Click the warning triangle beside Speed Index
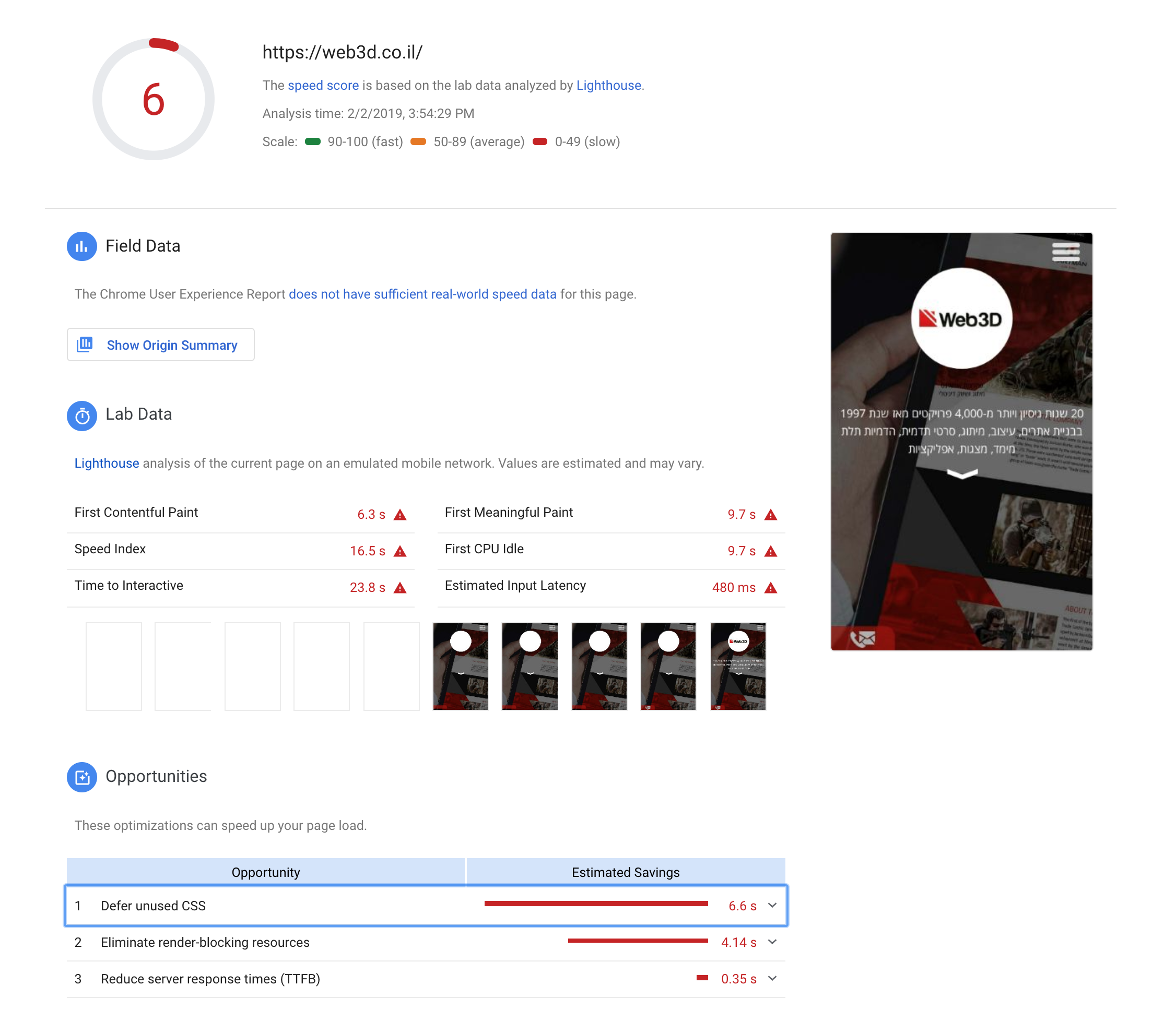Image resolution: width=1176 pixels, height=1021 pixels. click(400, 552)
